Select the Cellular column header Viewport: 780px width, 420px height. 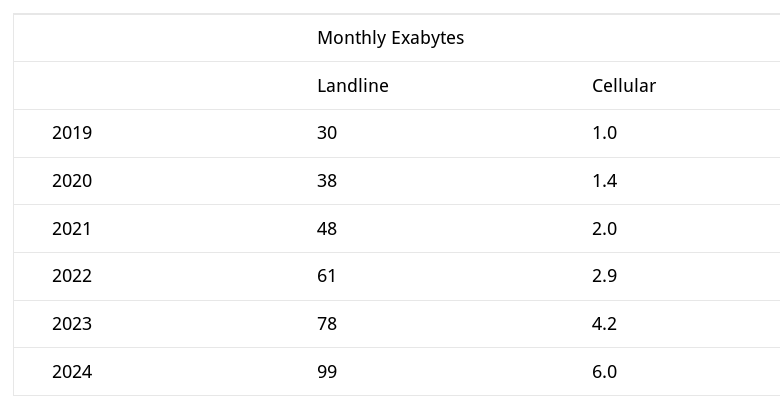(x=624, y=86)
